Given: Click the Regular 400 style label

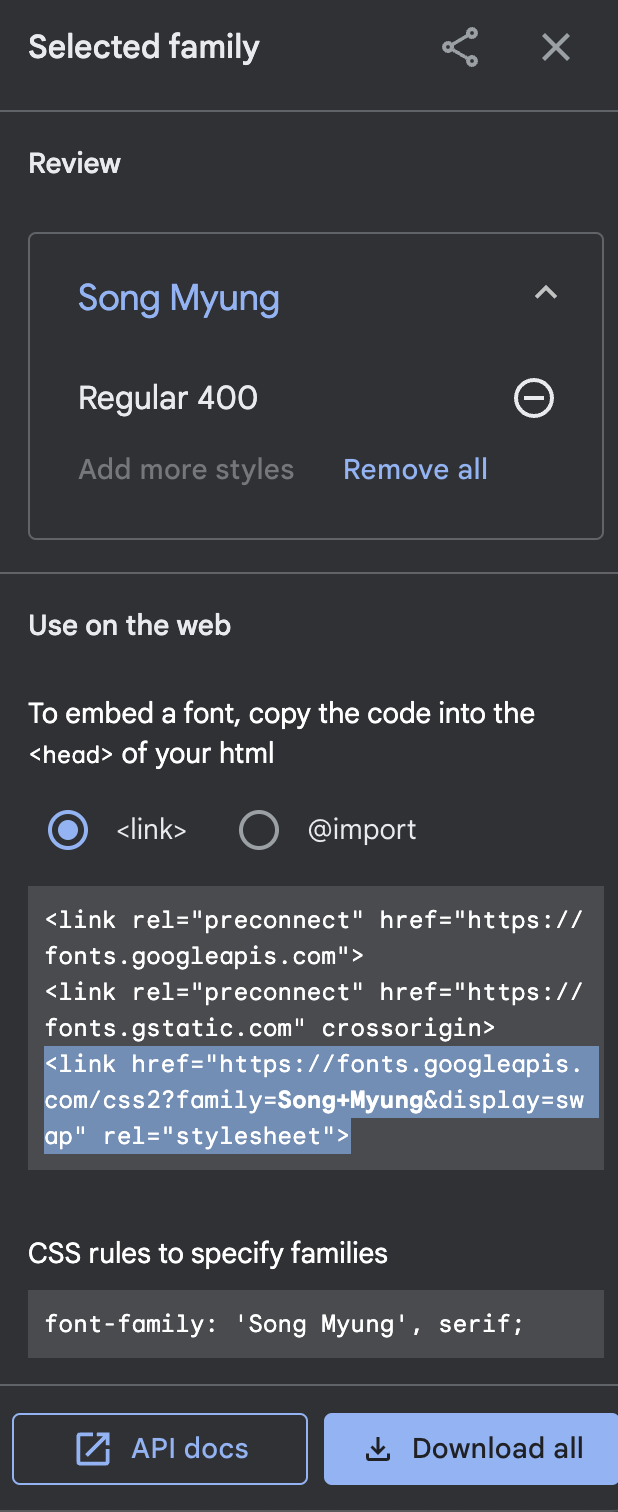Looking at the screenshot, I should [168, 398].
